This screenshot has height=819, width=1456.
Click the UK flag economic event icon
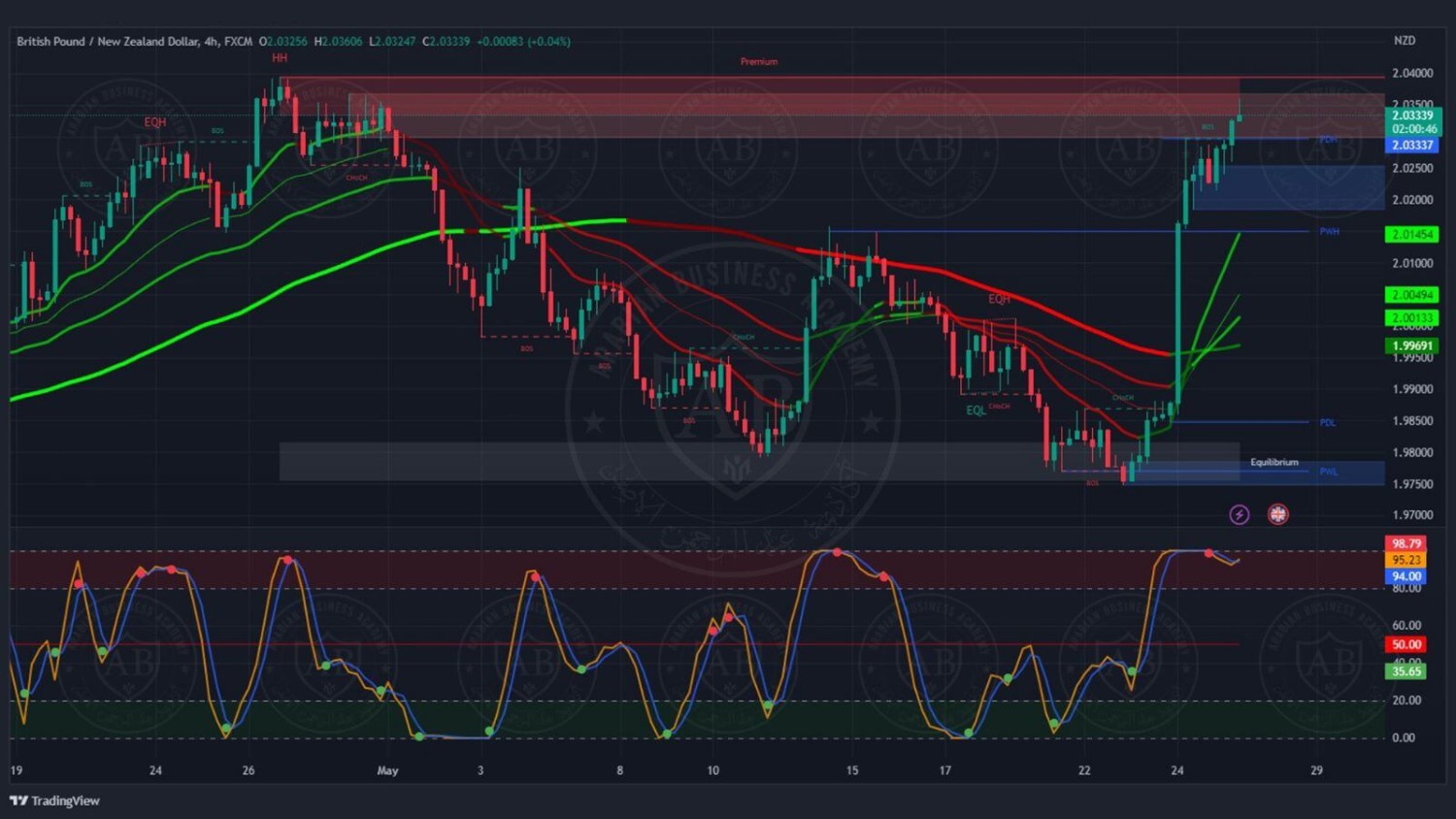(1278, 514)
